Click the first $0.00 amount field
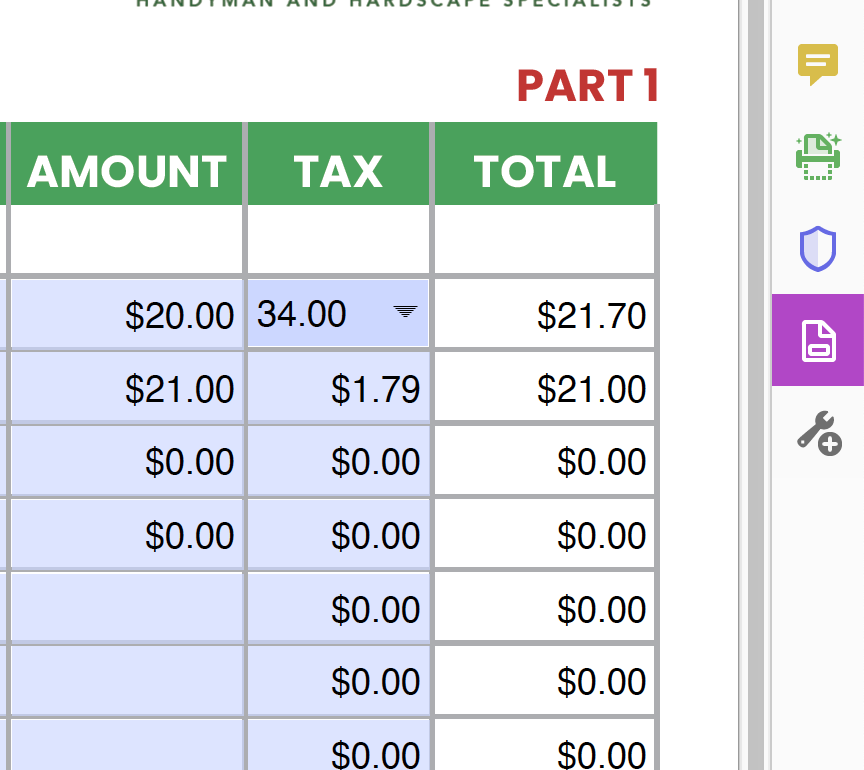 [127, 462]
